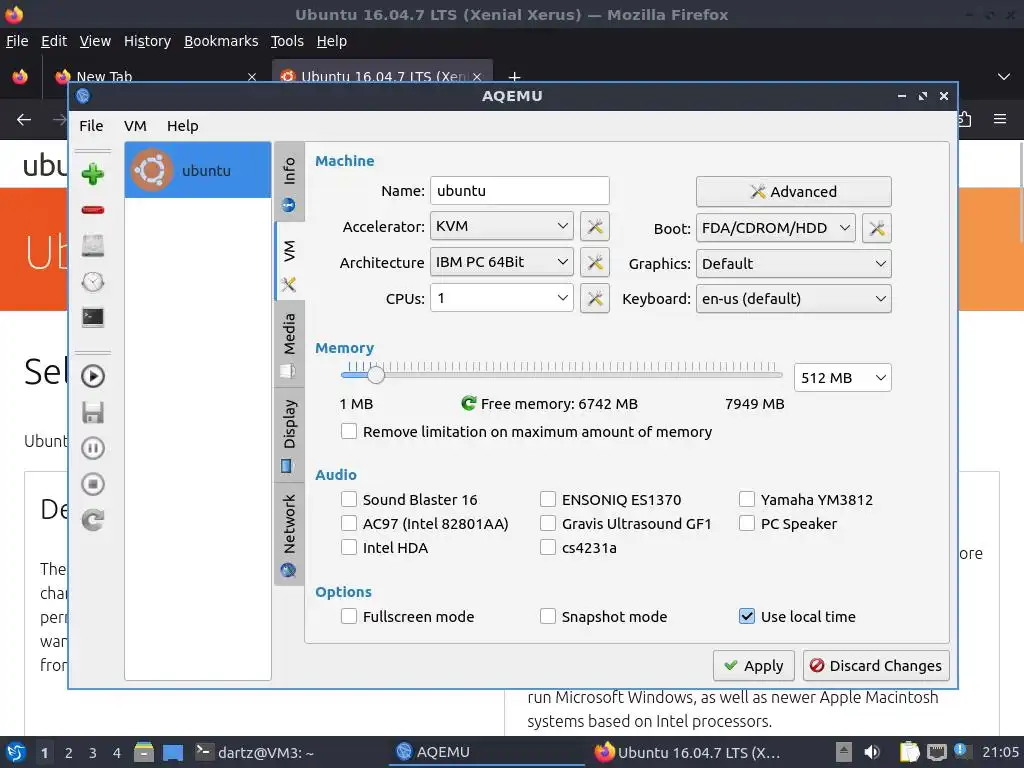Image resolution: width=1024 pixels, height=768 pixels.
Task: Open the Boot FDA/CDROM/HDD dropdown
Action: [775, 228]
